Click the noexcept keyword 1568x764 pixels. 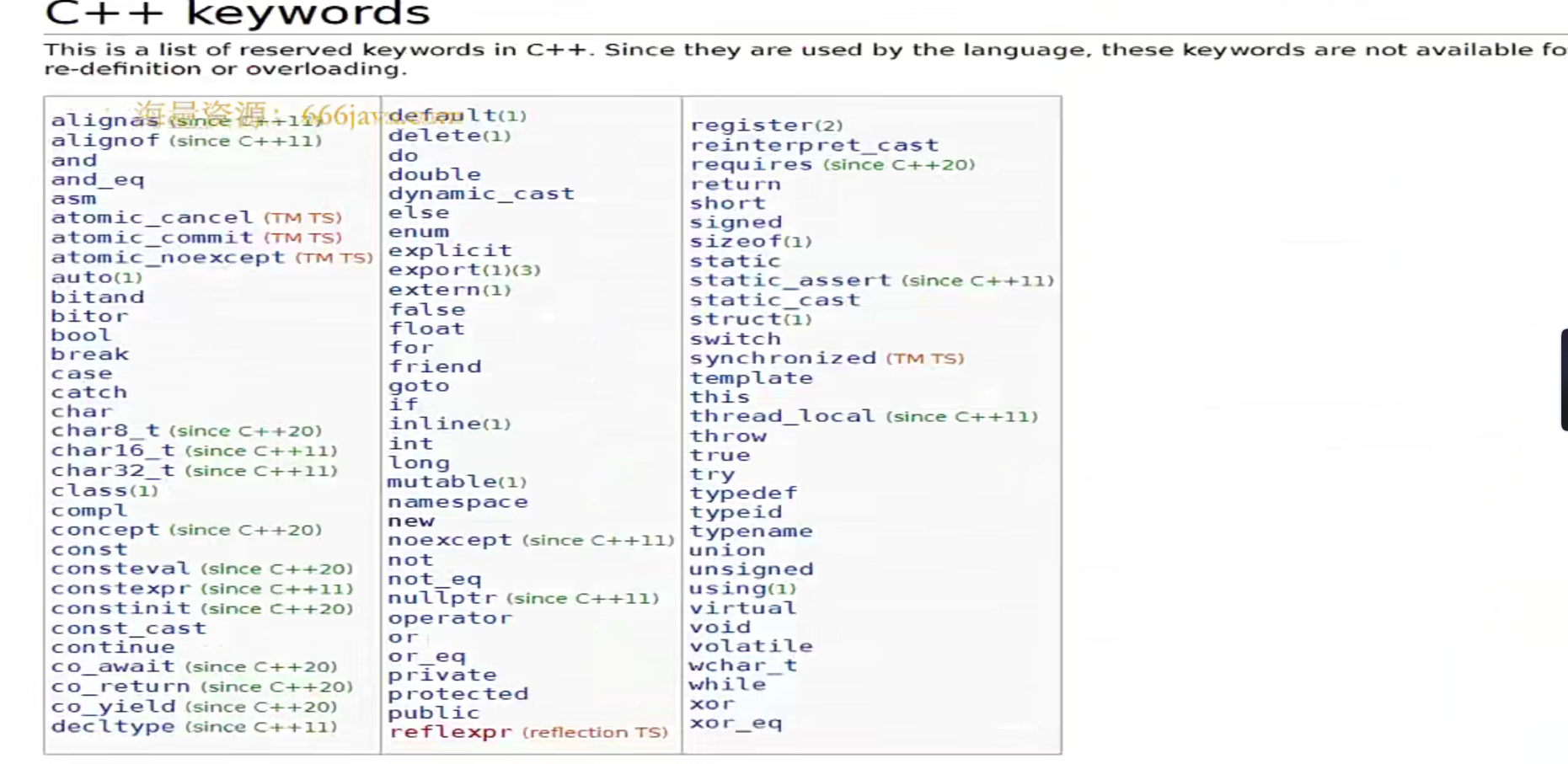tap(450, 540)
